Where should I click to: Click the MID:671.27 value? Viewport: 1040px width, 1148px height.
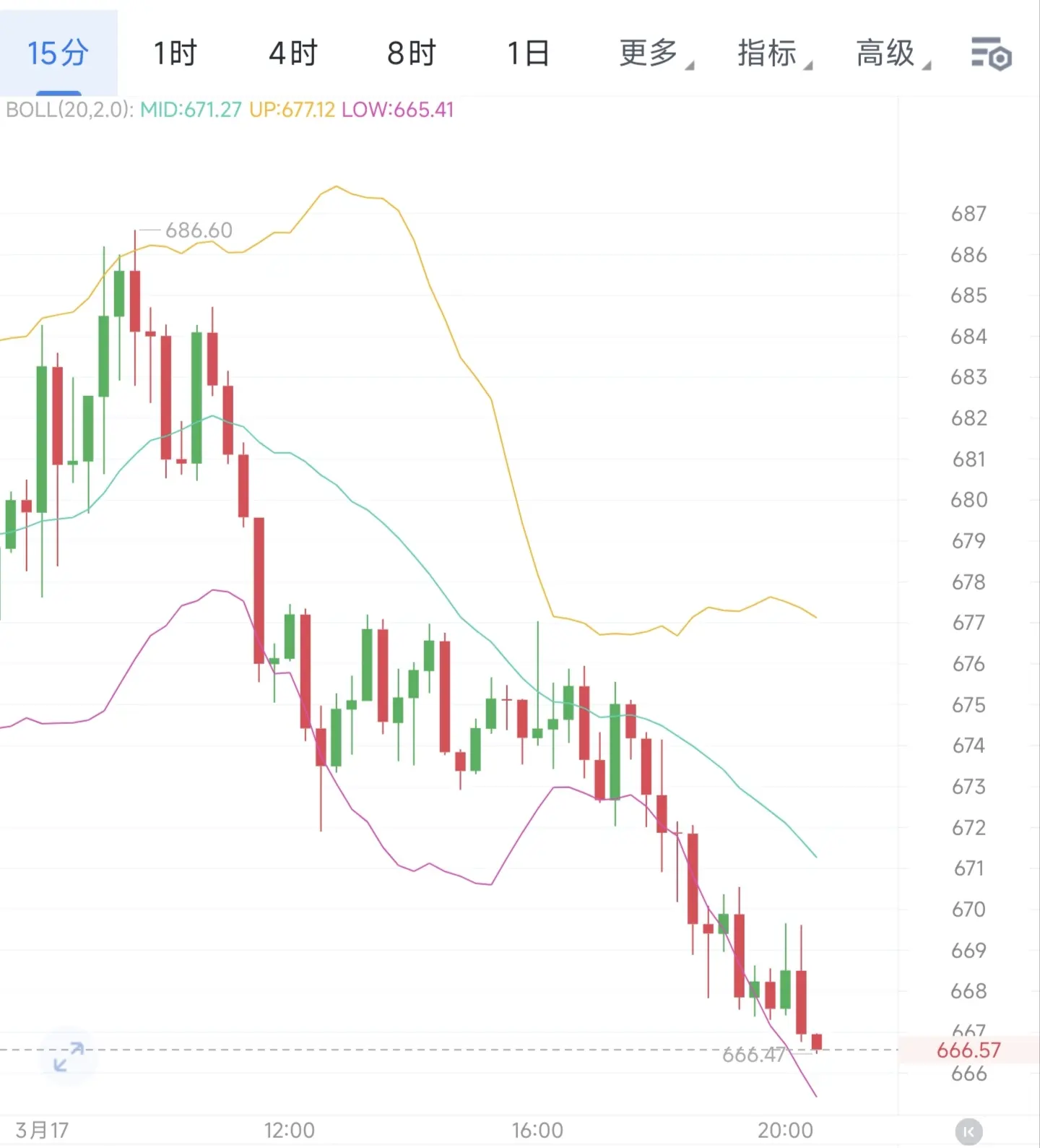coord(191,110)
